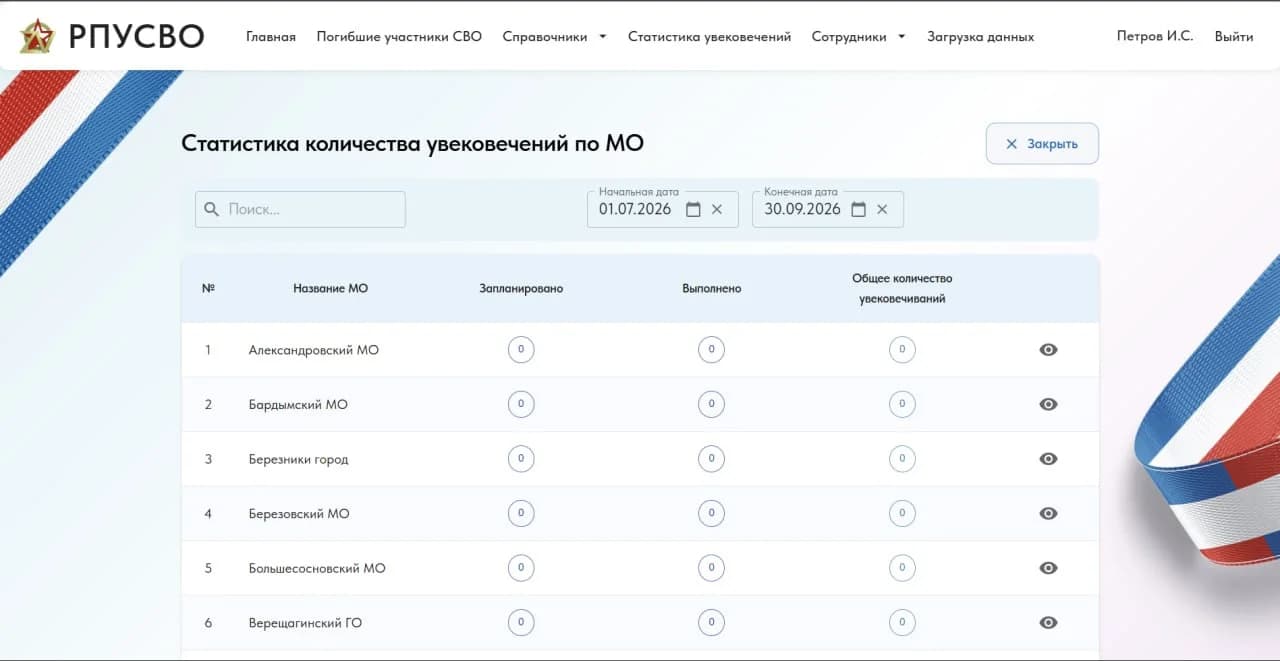Image resolution: width=1280 pixels, height=661 pixels.
Task: View details for Большесосновский МО
Action: [1048, 568]
